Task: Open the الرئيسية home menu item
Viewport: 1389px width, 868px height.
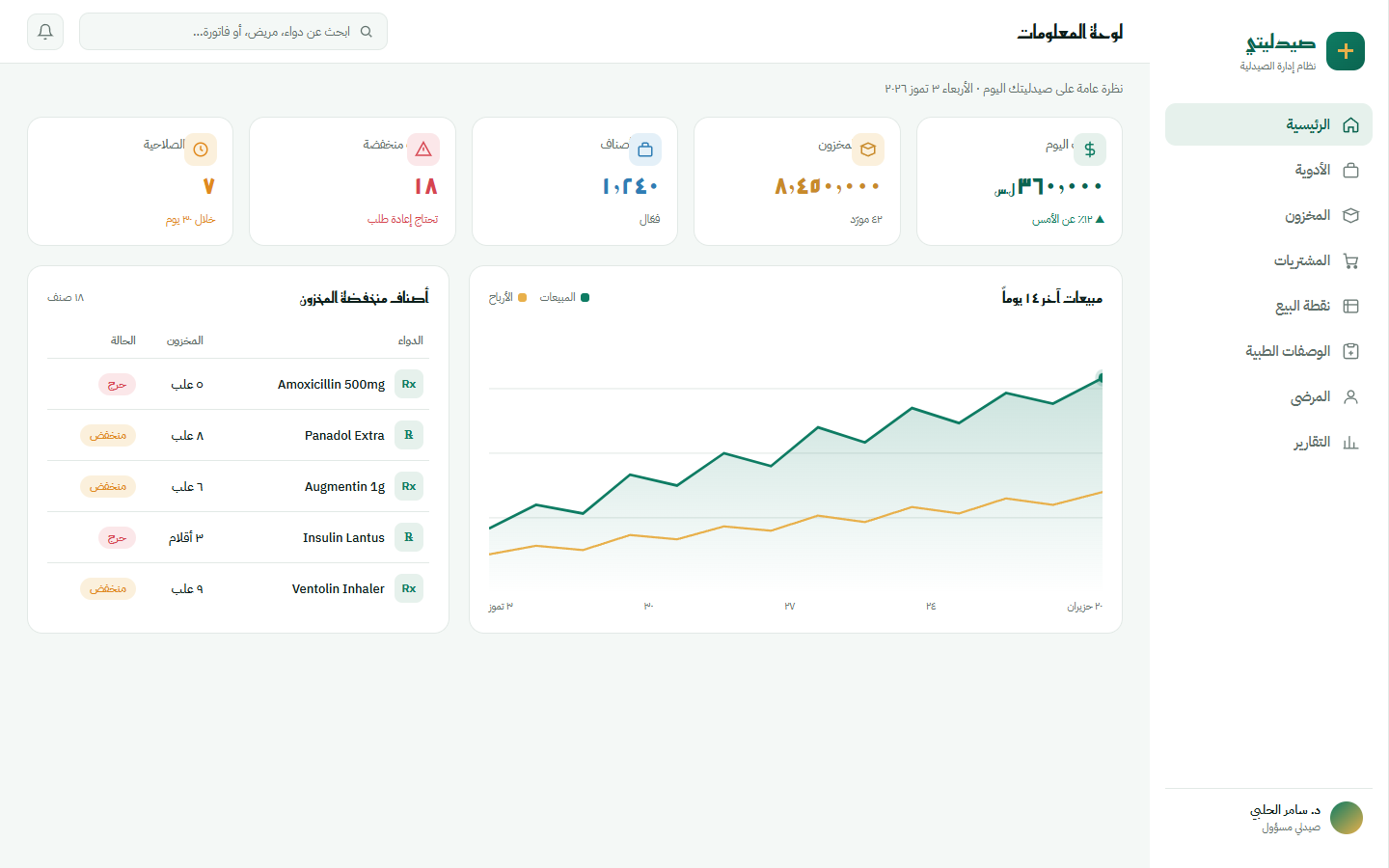Action: [x=1268, y=124]
